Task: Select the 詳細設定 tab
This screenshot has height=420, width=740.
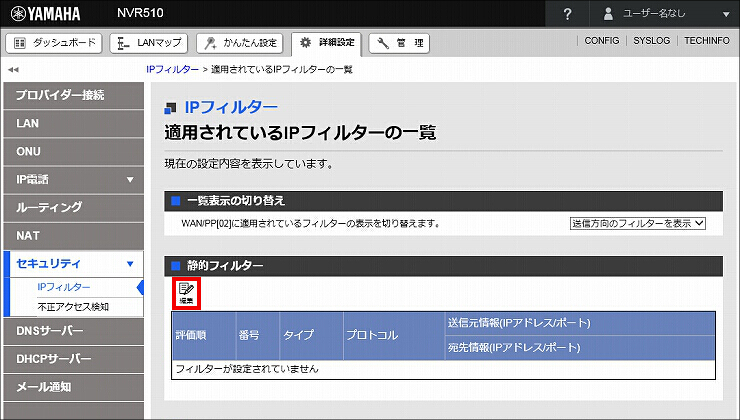Action: click(x=327, y=43)
